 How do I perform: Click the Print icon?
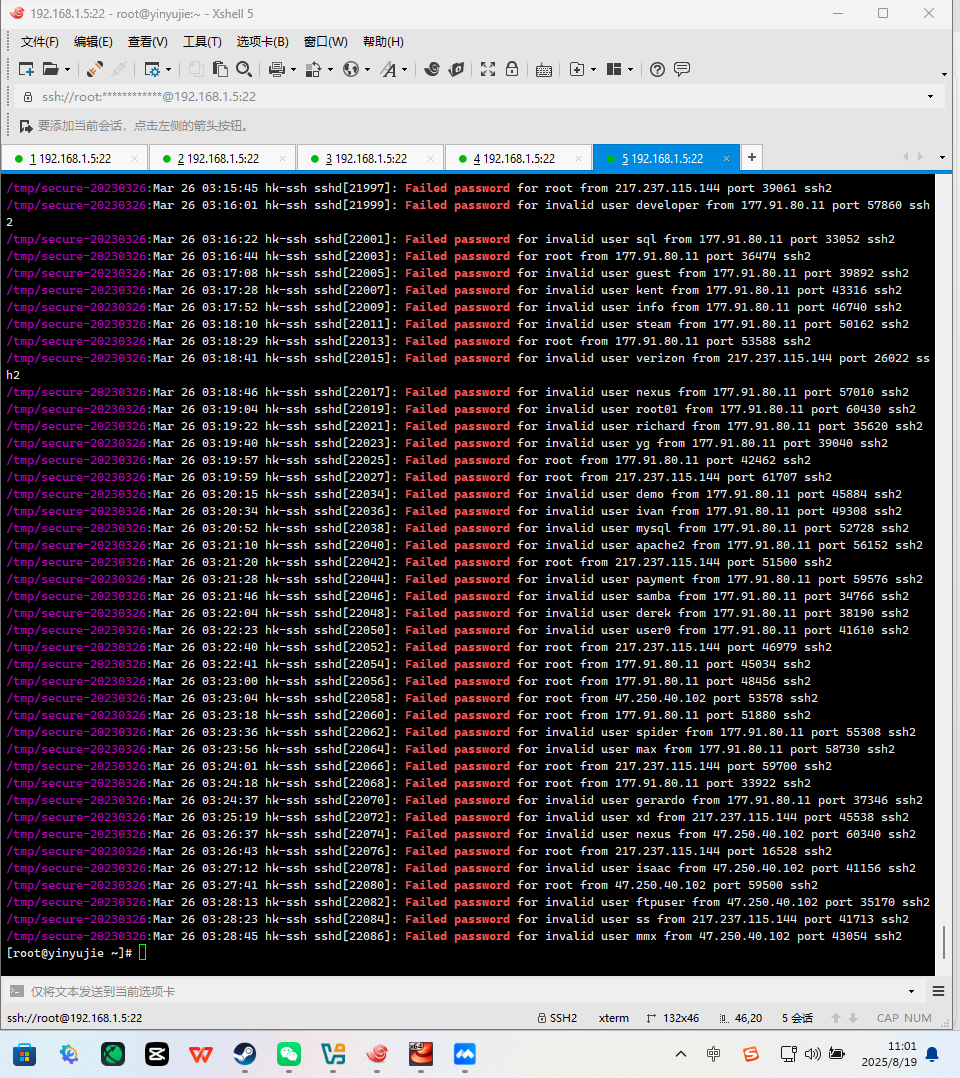(x=276, y=69)
